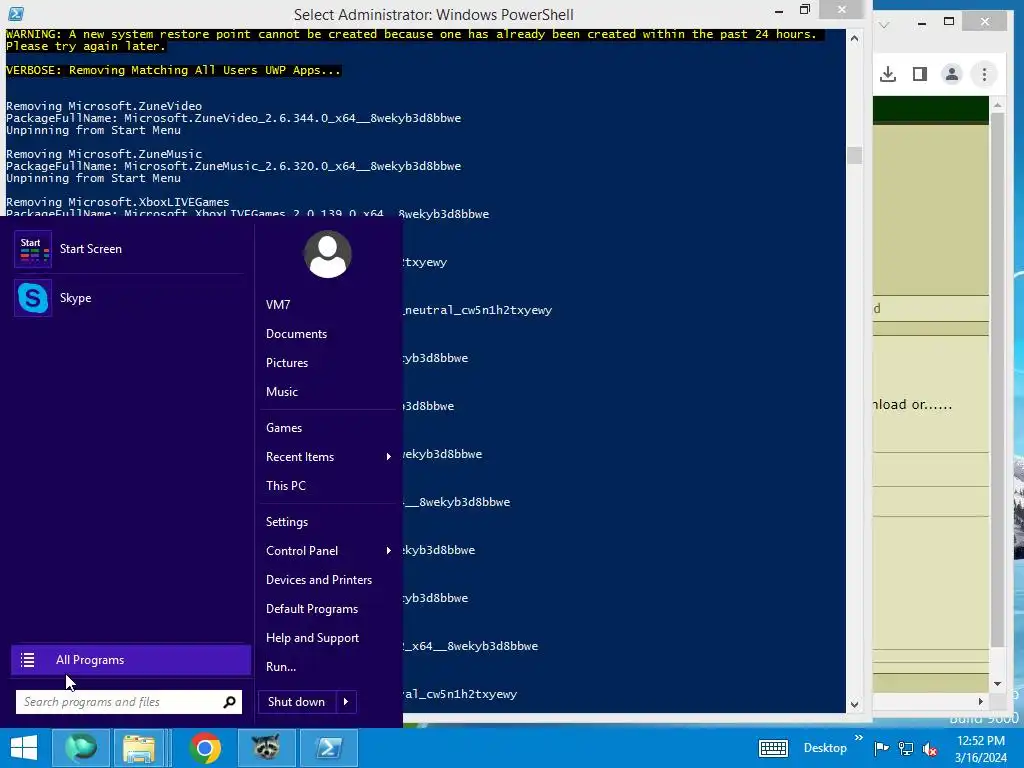Image resolution: width=1024 pixels, height=768 pixels.
Task: Click the taskbar clock and date
Action: click(x=980, y=748)
